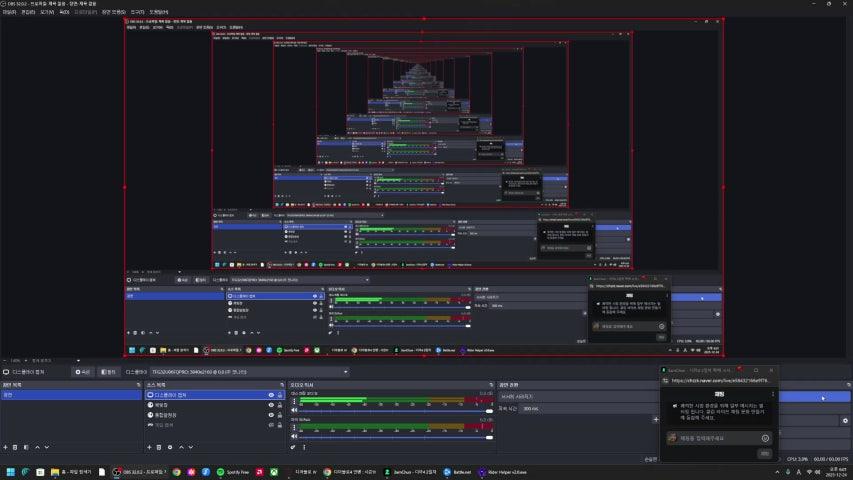853x480 pixels.
Task: Open second audio channel three-dot options
Action: [294, 428]
